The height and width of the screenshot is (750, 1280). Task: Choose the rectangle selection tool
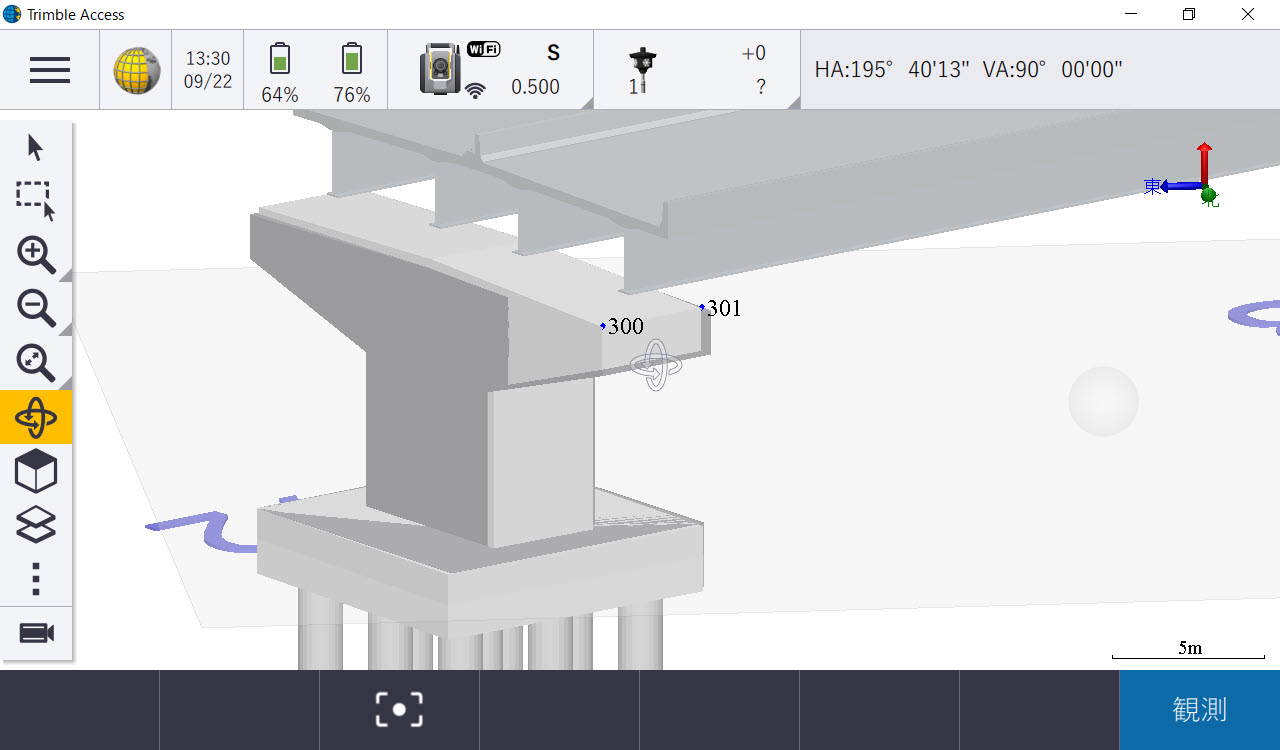click(36, 200)
